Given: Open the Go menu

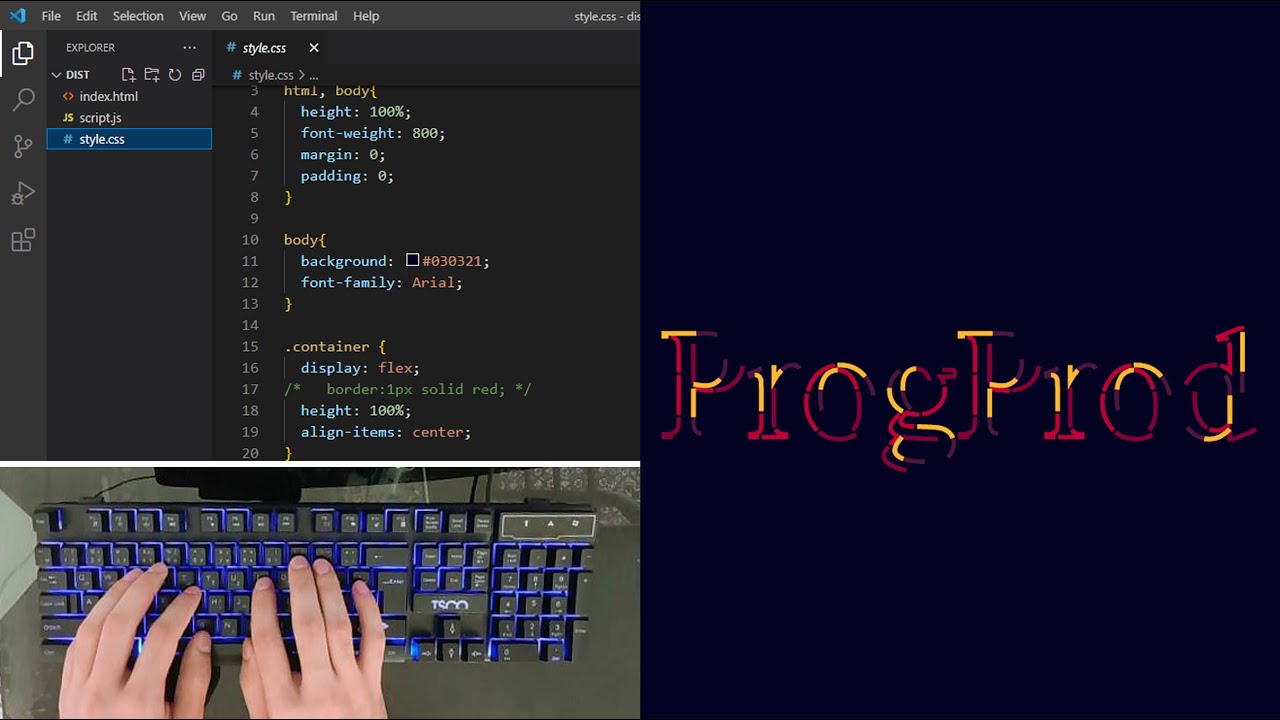Looking at the screenshot, I should (x=229, y=16).
